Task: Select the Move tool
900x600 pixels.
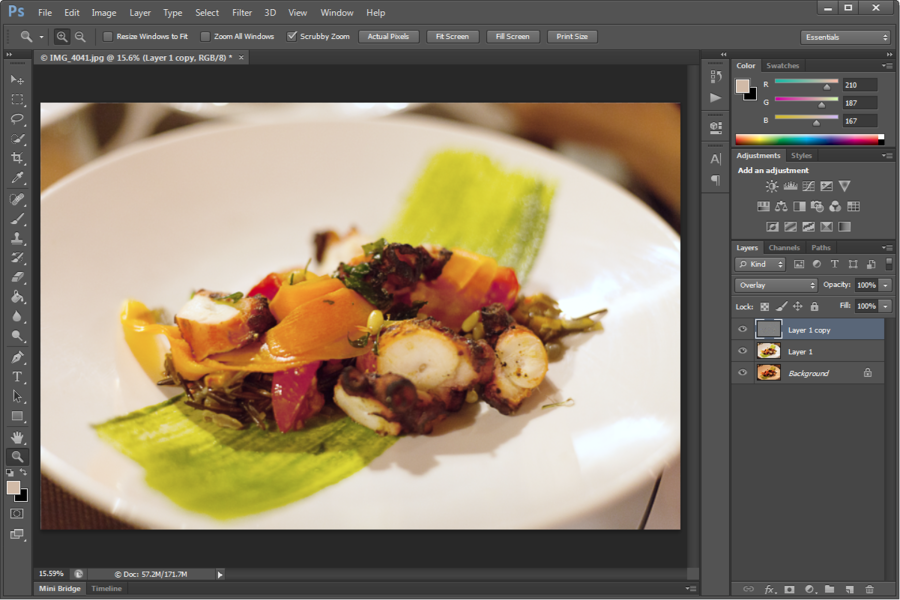Action: point(17,79)
